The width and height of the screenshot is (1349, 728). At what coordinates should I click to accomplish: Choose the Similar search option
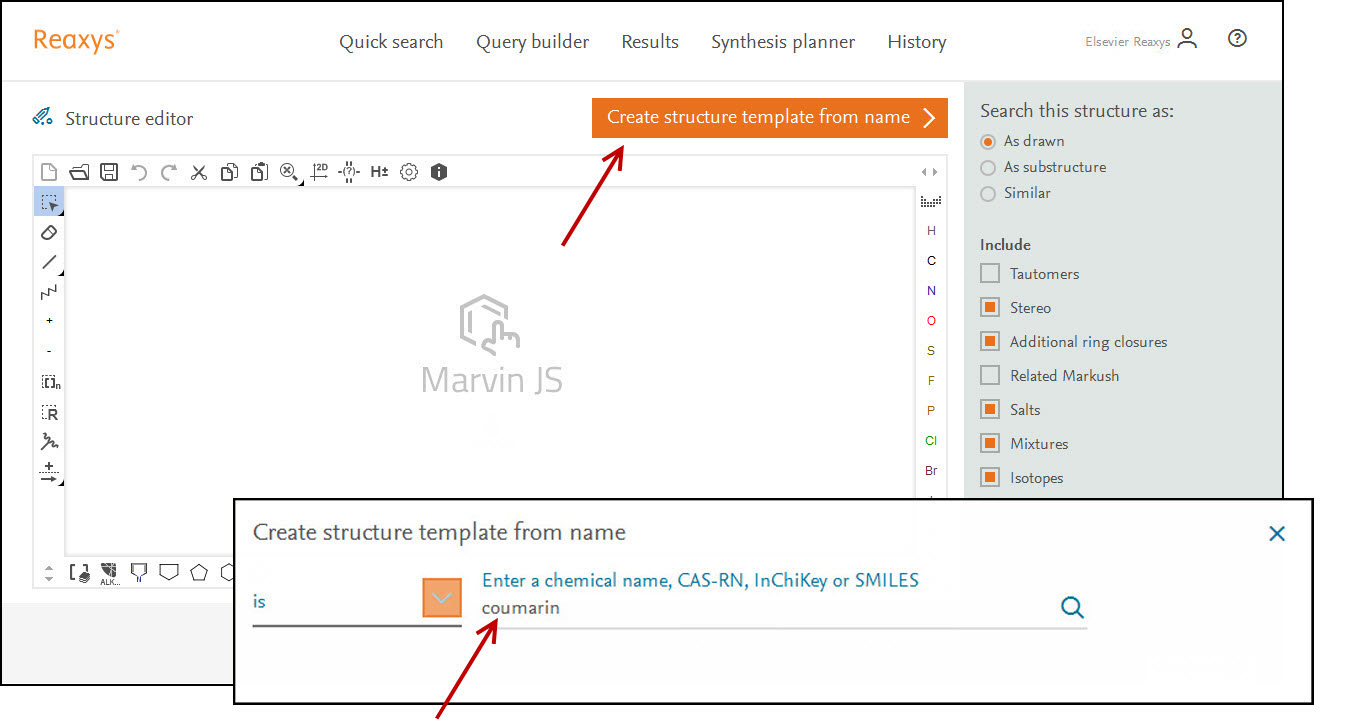[989, 193]
